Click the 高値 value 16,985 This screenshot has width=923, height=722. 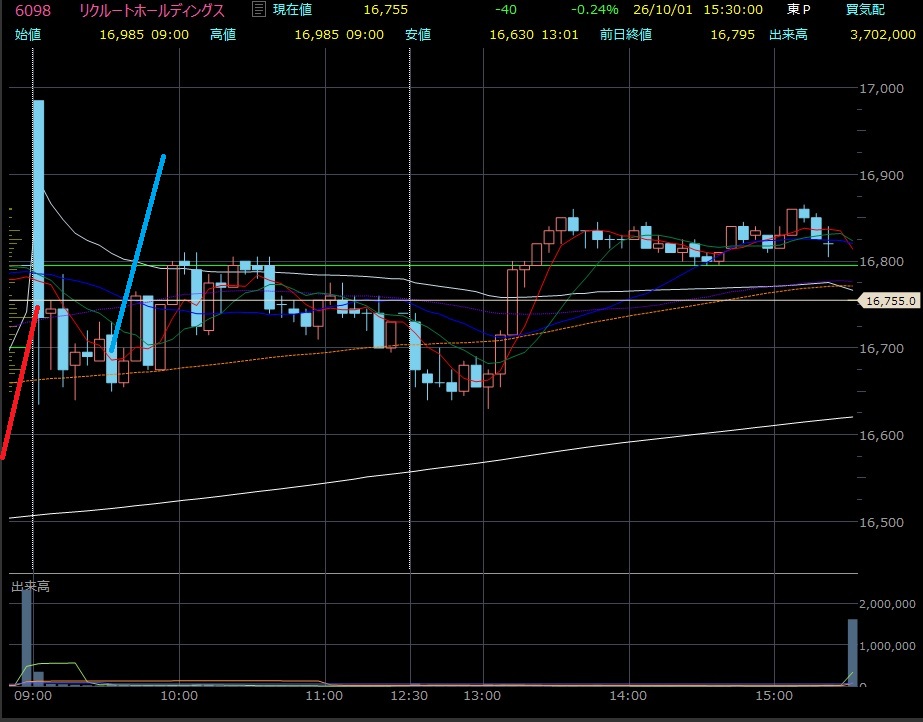316,35
